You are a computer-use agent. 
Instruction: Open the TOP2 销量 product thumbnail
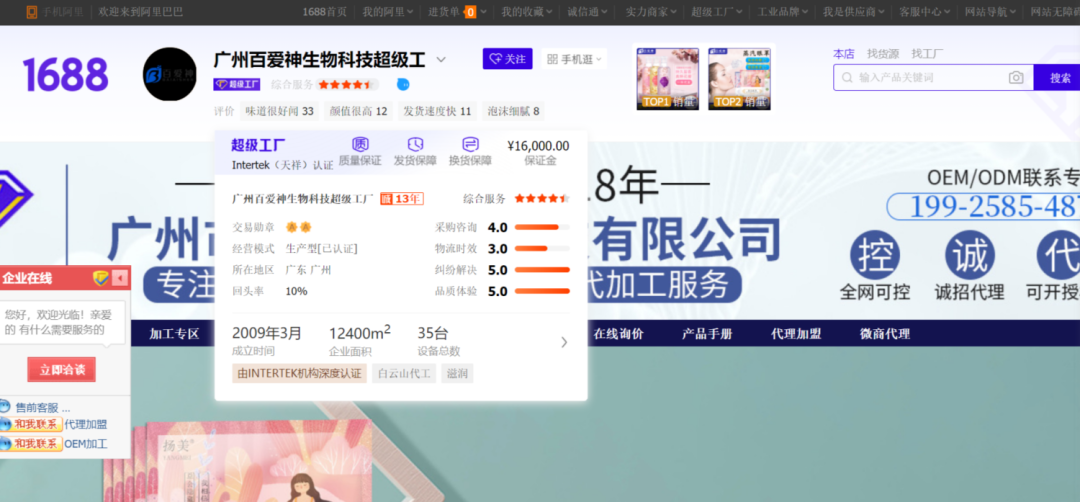click(739, 79)
